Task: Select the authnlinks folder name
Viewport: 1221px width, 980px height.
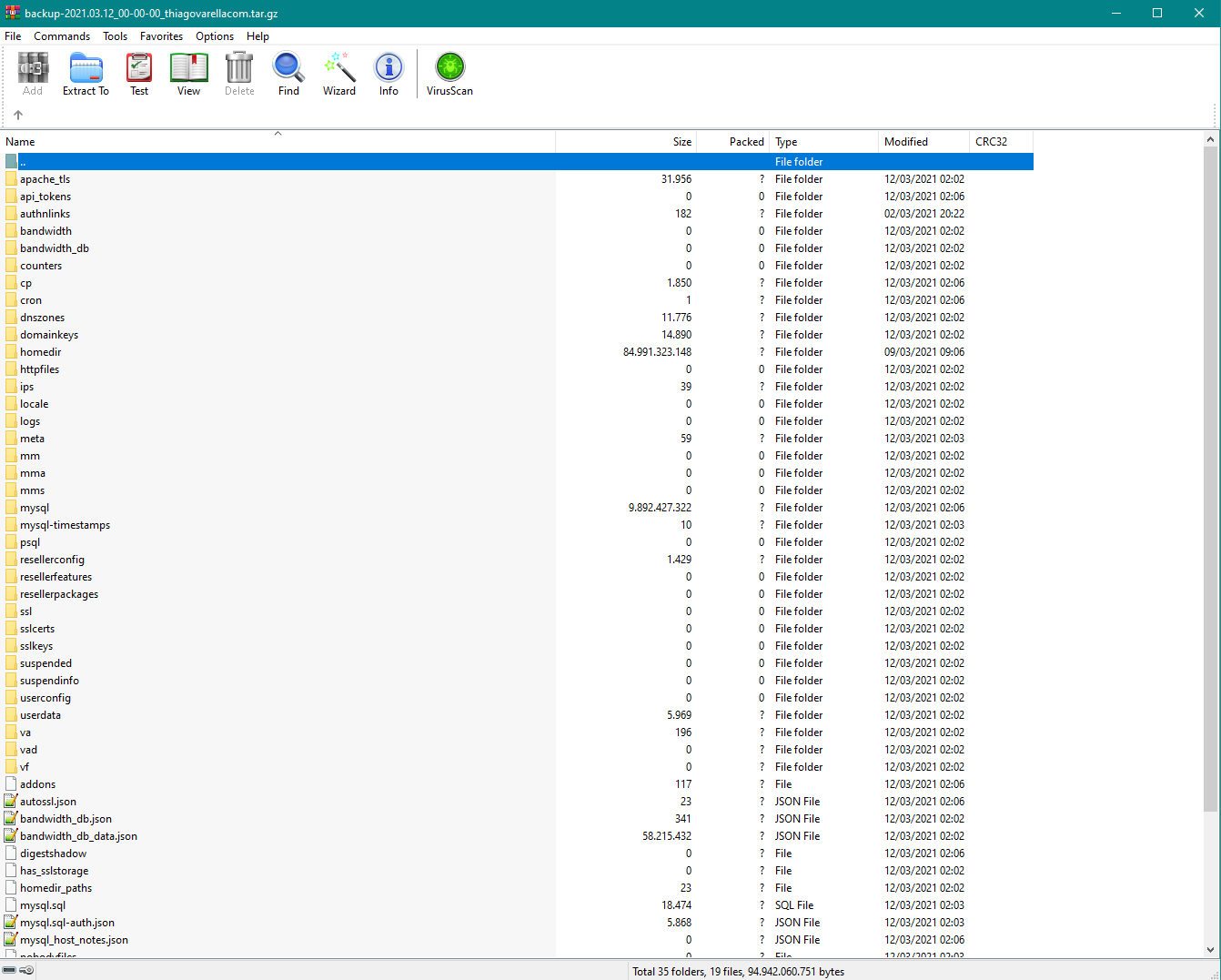Action: click(45, 214)
